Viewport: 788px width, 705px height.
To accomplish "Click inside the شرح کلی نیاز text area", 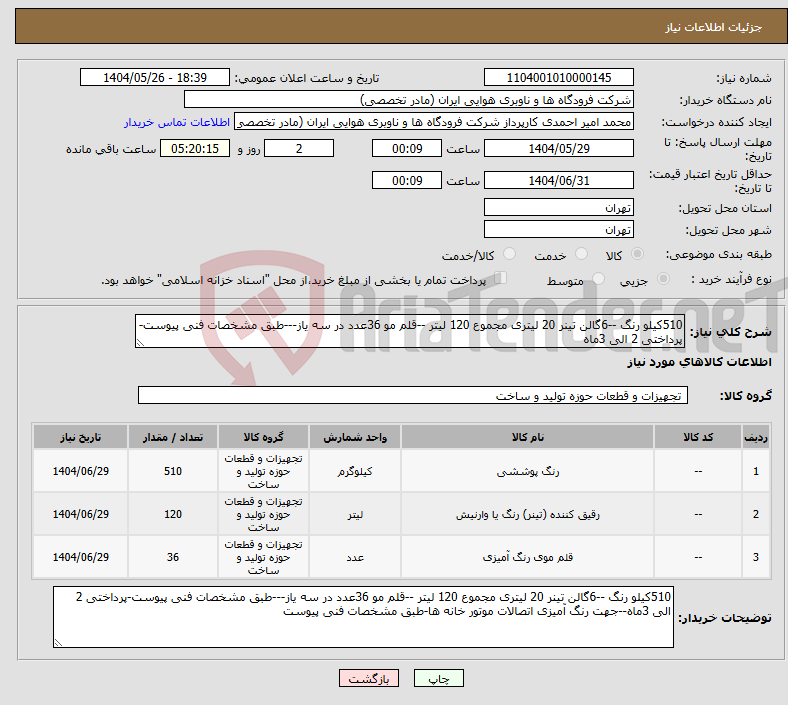I will point(411,332).
